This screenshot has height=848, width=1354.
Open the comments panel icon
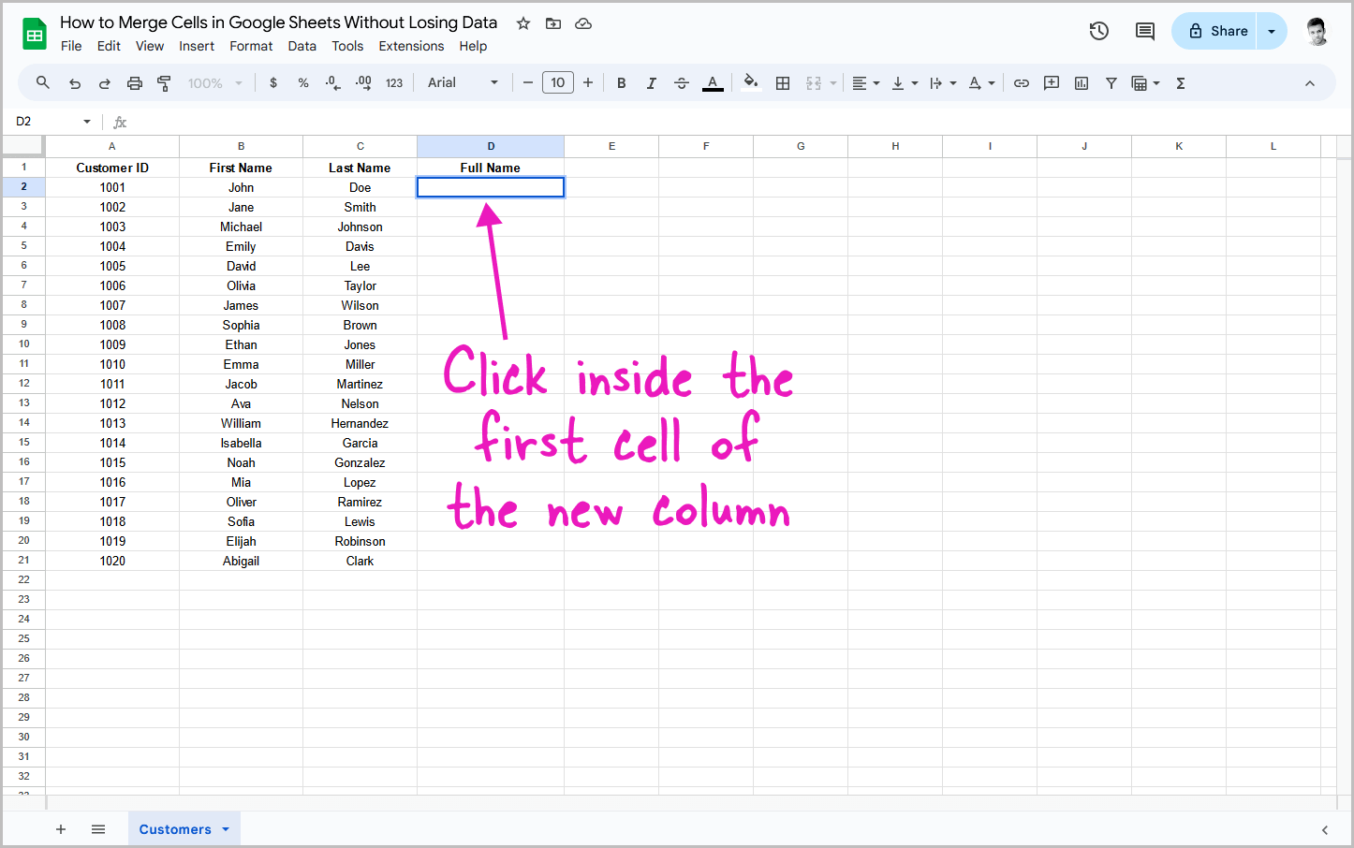tap(1145, 31)
